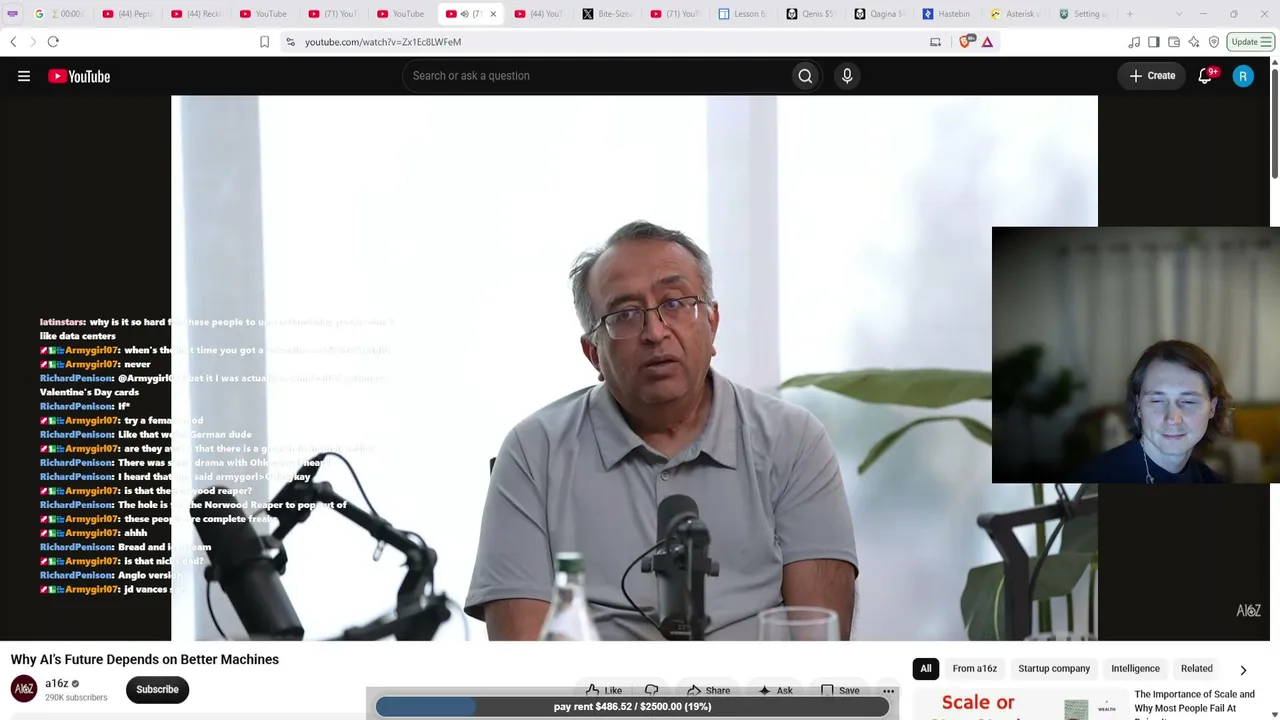
Task: Open the Create menu
Action: pyautogui.click(x=1152, y=76)
